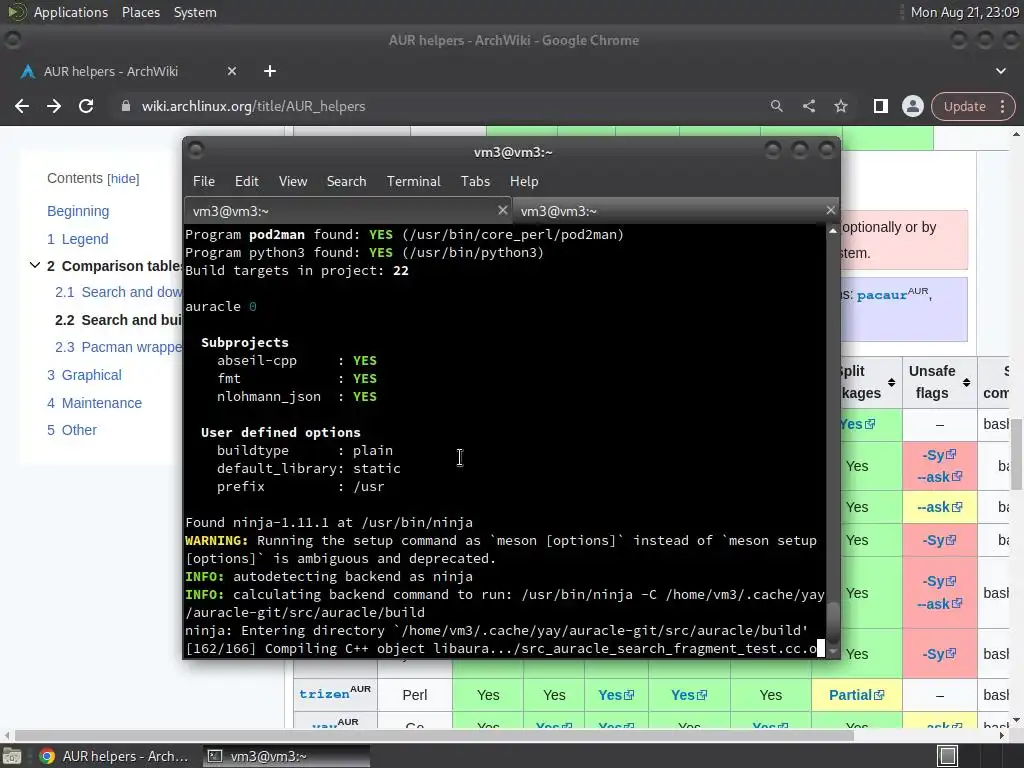Bookmark this page with star icon
Image resolution: width=1024 pixels, height=768 pixels.
click(x=841, y=106)
